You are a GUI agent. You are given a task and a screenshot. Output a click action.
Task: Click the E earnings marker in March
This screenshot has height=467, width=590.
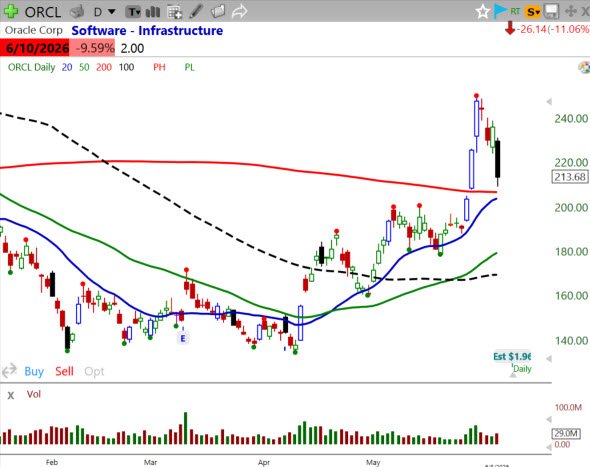183,338
